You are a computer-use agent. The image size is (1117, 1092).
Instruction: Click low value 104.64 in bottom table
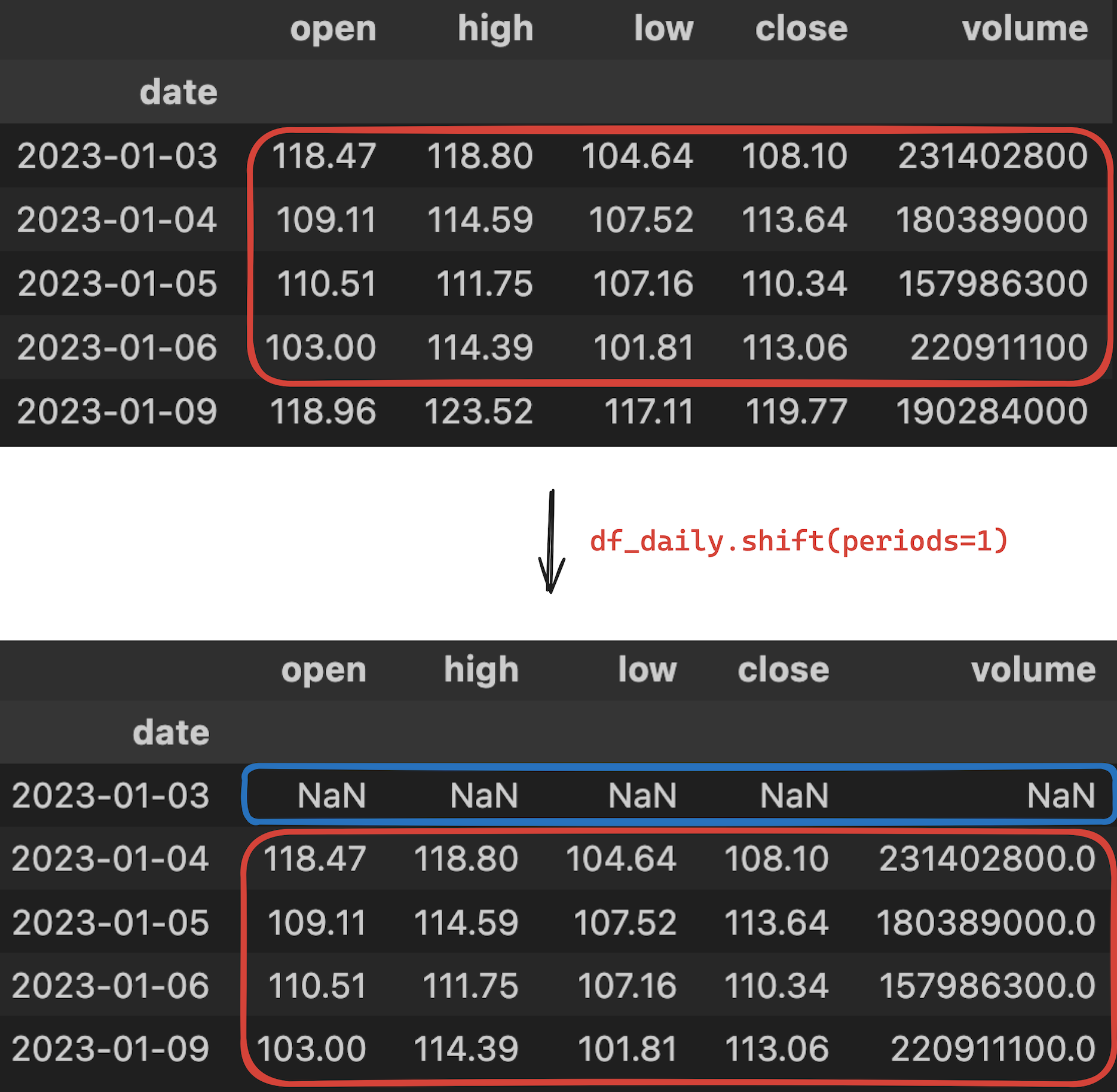pyautogui.click(x=622, y=859)
